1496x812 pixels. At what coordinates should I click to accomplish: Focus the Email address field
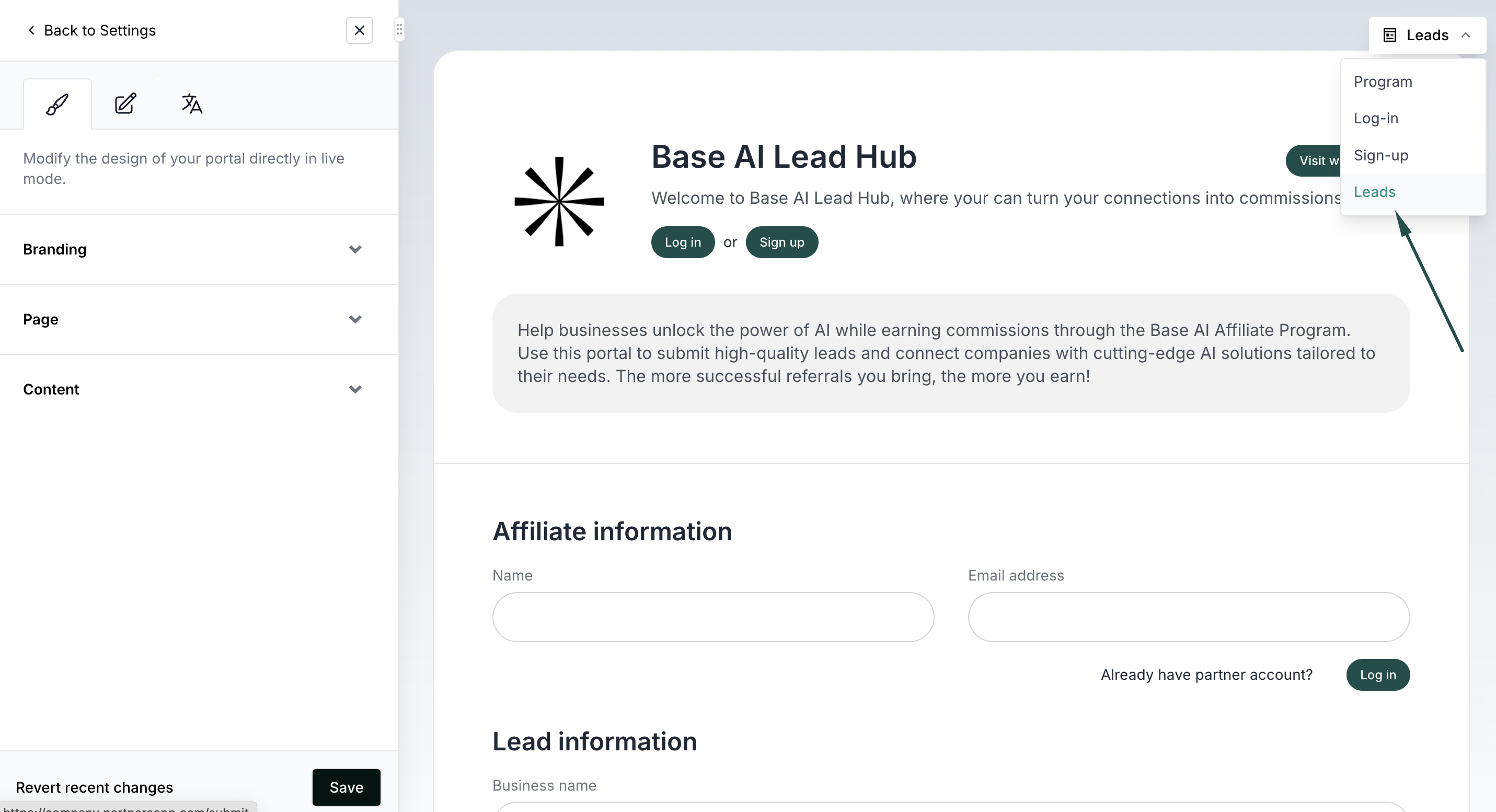1188,617
